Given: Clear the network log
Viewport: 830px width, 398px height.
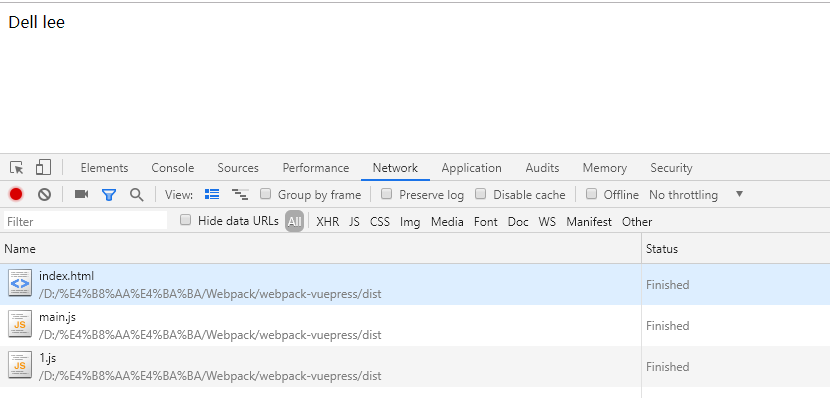Looking at the screenshot, I should pyautogui.click(x=44, y=195).
